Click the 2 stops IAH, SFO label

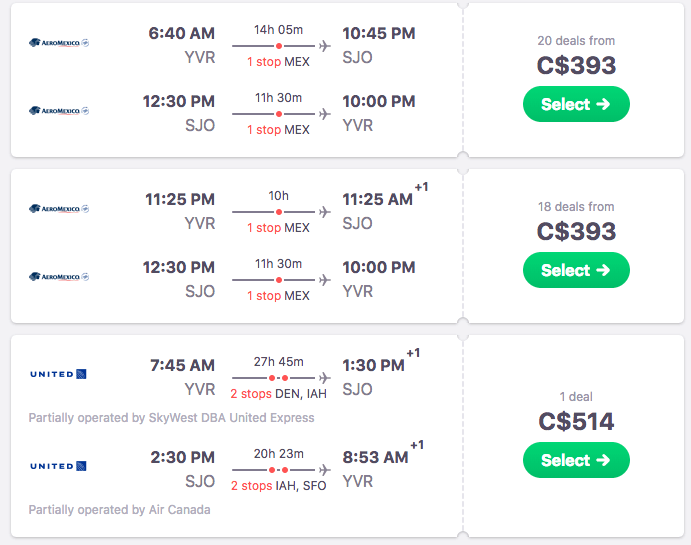pyautogui.click(x=279, y=486)
